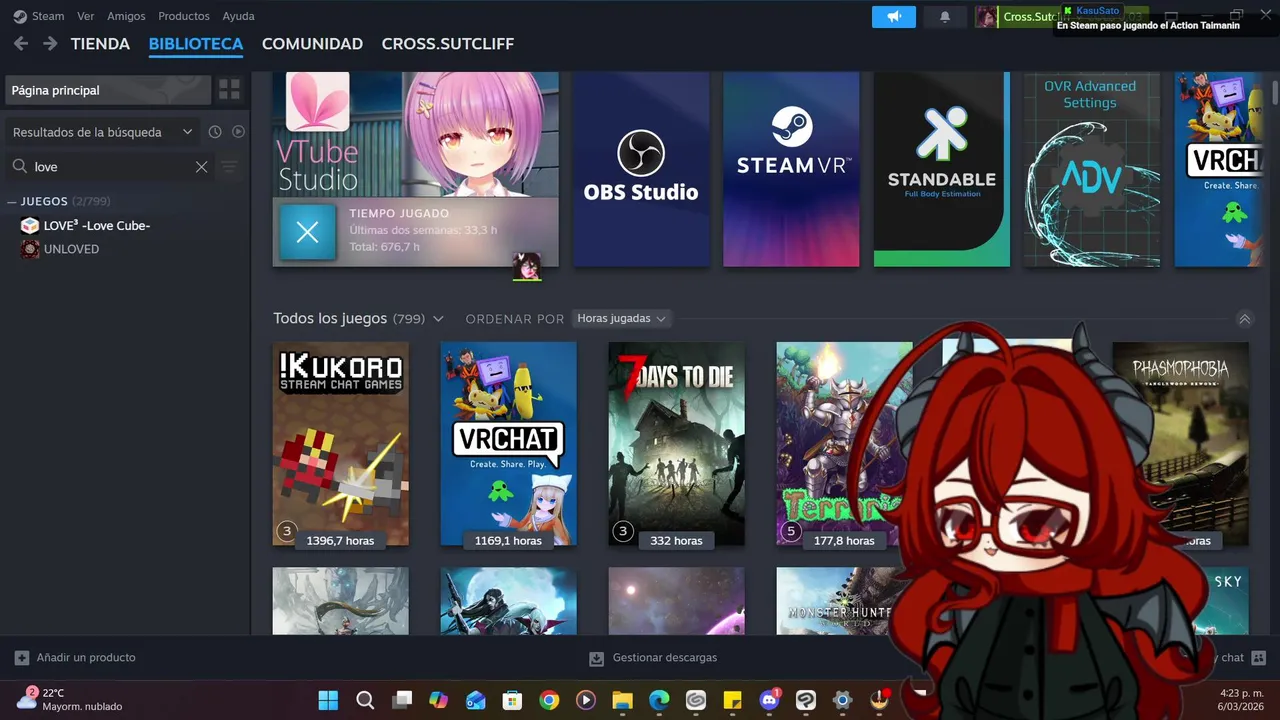This screenshot has width=1280, height=720.
Task: Open the collections grid view icon
Action: click(230, 90)
